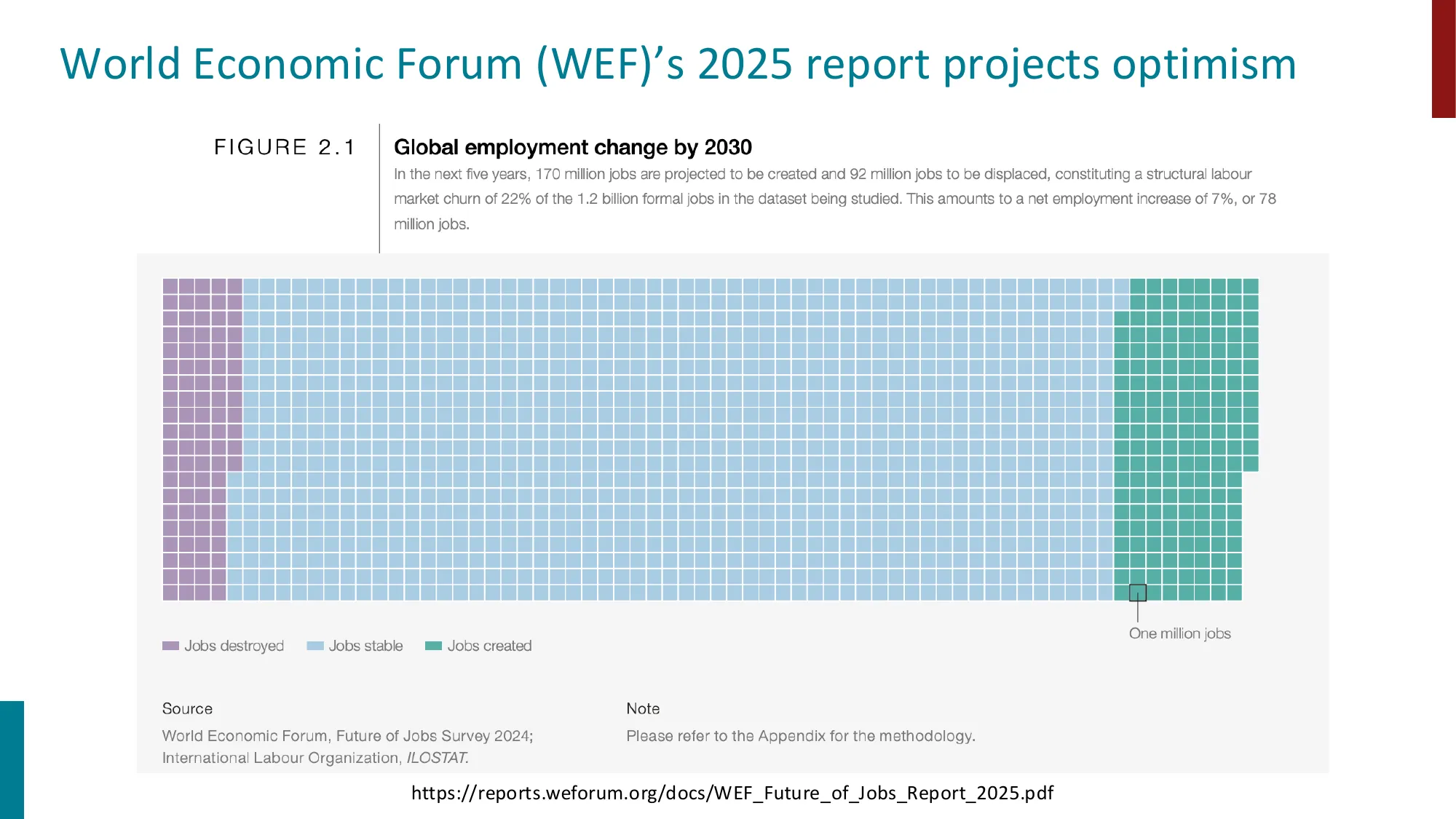This screenshot has height=819, width=1456.
Task: Click the Global employment change by 2030 heading
Action: point(572,147)
